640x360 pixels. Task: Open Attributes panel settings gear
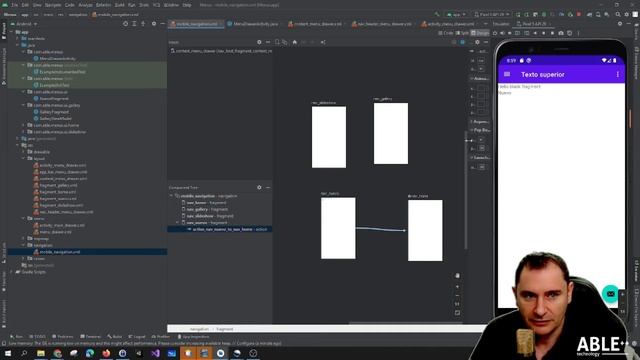click(477, 42)
